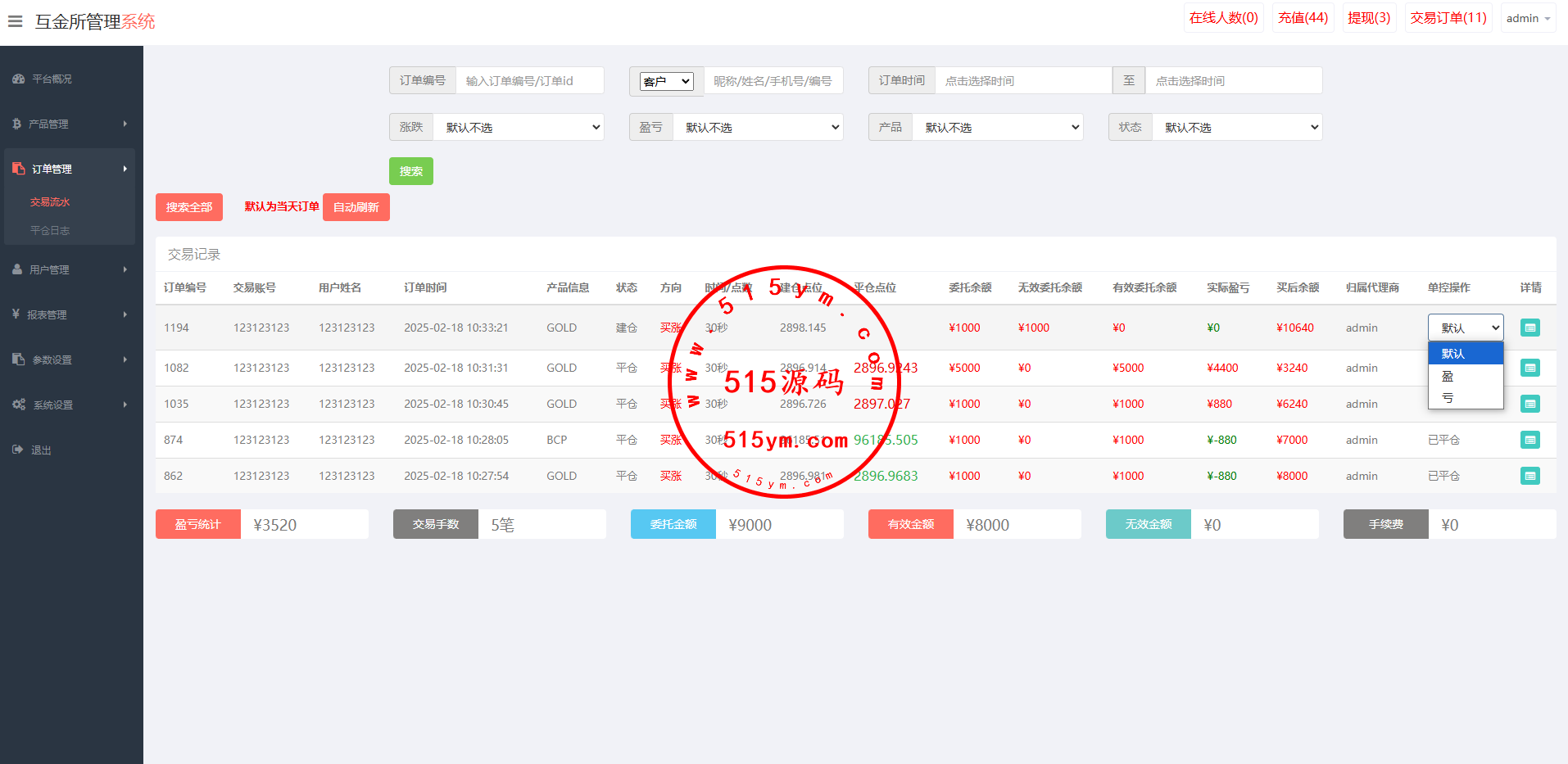The width and height of the screenshot is (1568, 764).
Task: Open details icon for order 1082
Action: 1529,368
